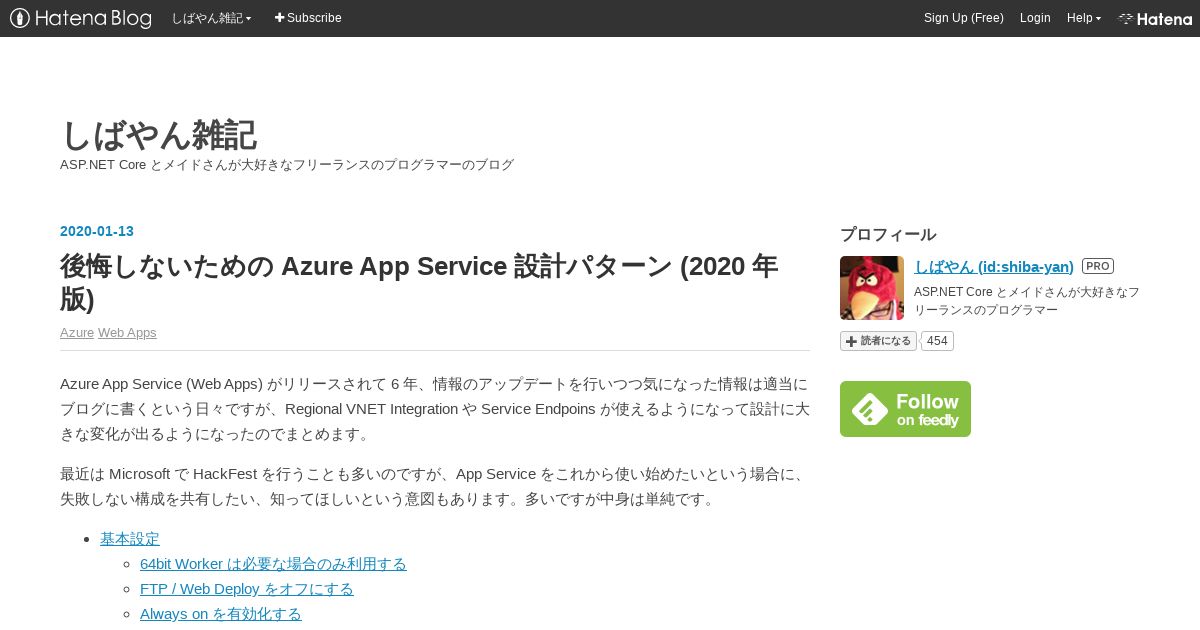The height and width of the screenshot is (630, 1200).
Task: Open the red bird profile avatar
Action: (x=872, y=288)
